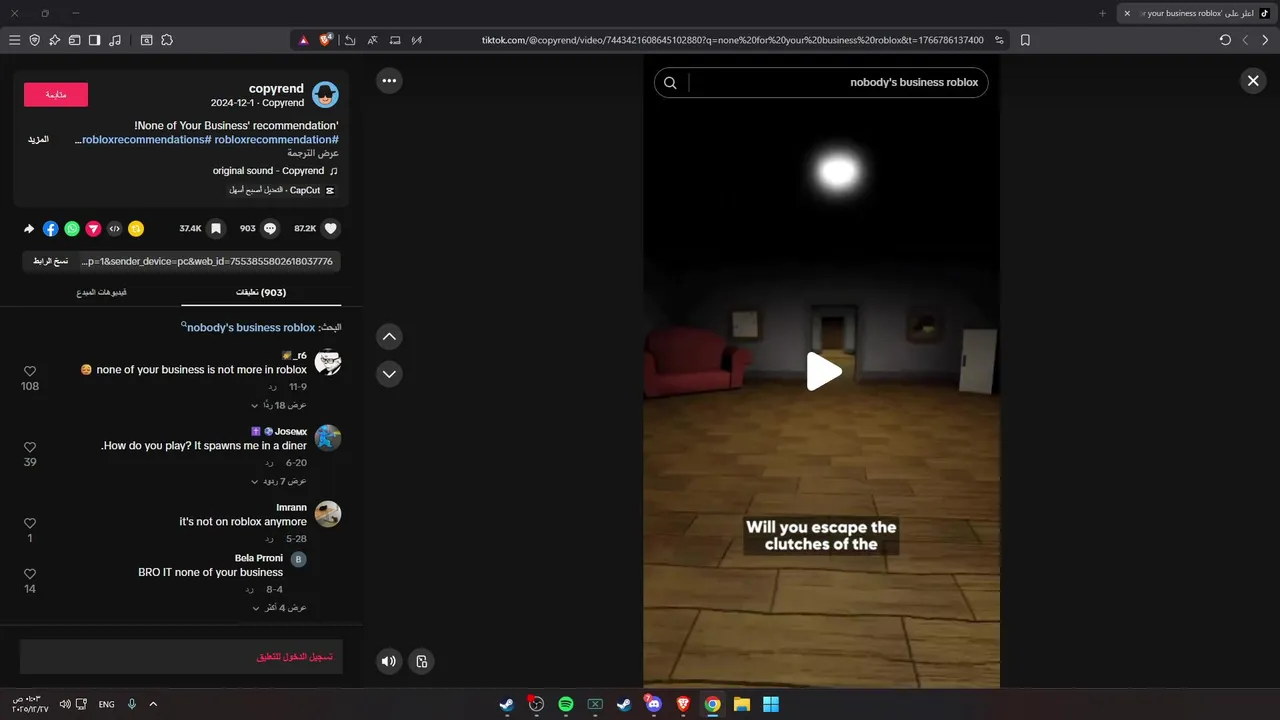Viewport: 1280px width, 720px height.
Task: Copy the link with نسخ الرابط button
Action: coord(50,261)
